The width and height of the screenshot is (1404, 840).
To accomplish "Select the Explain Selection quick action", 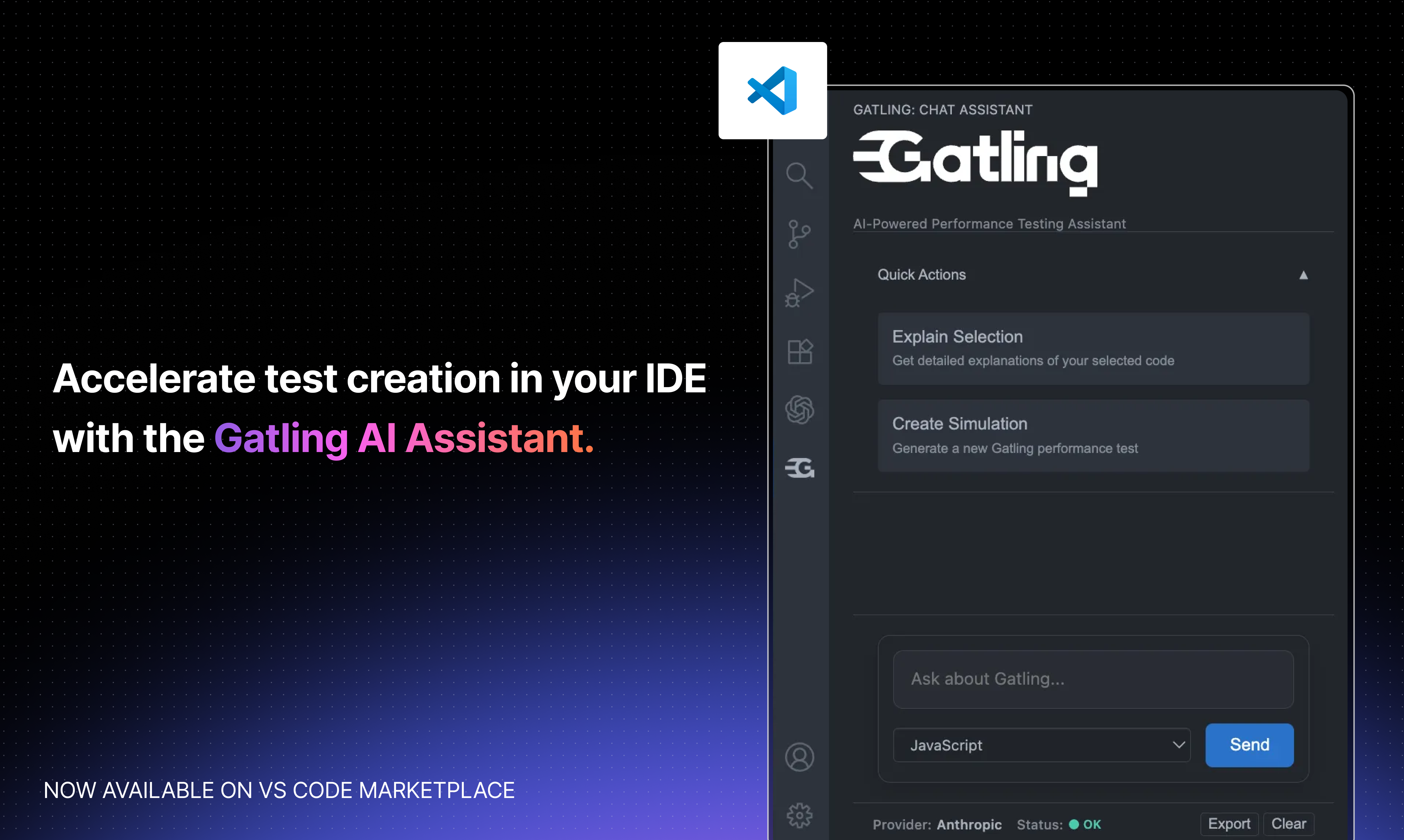I will coord(1092,348).
